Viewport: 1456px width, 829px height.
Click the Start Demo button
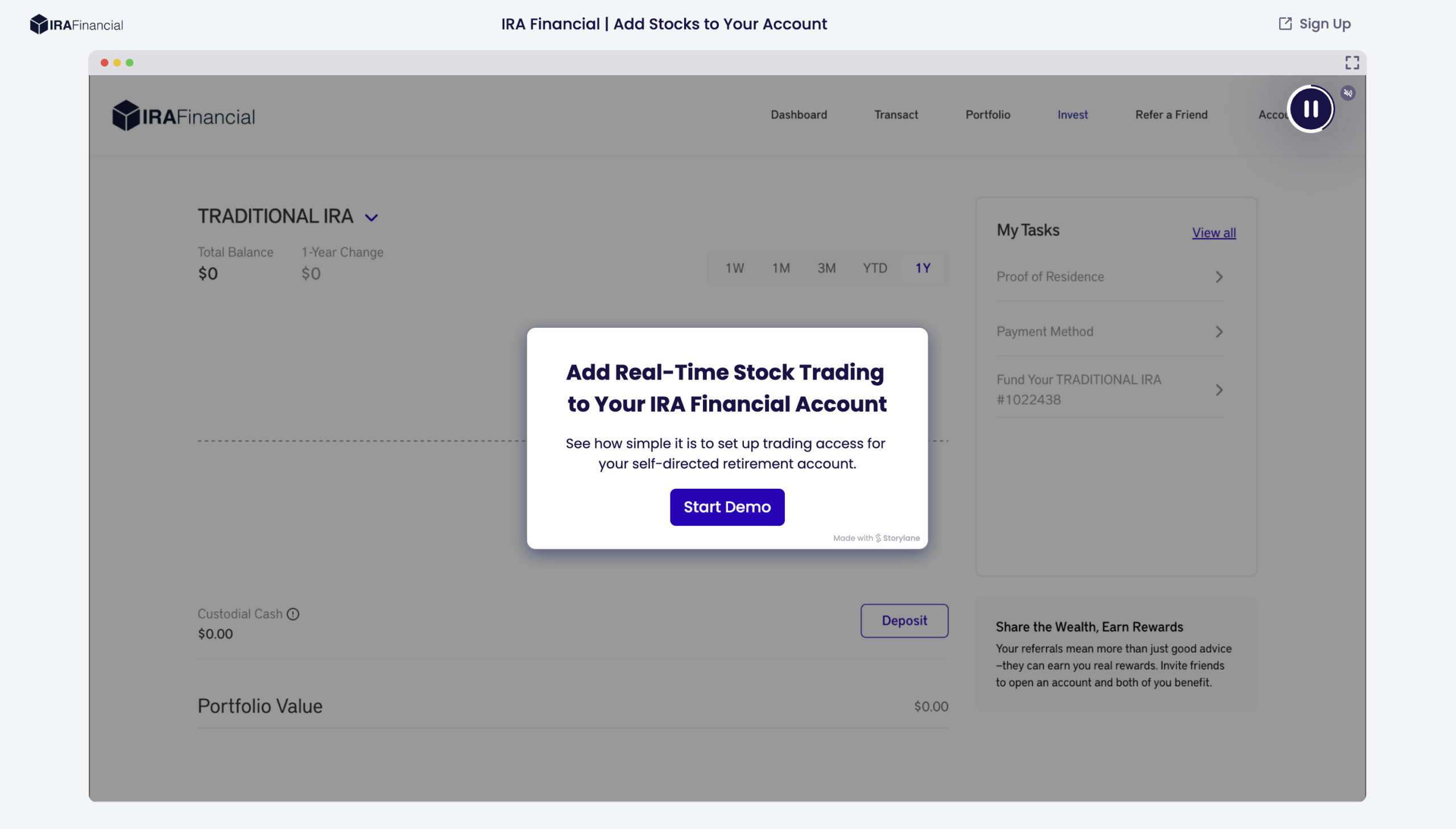tap(726, 507)
